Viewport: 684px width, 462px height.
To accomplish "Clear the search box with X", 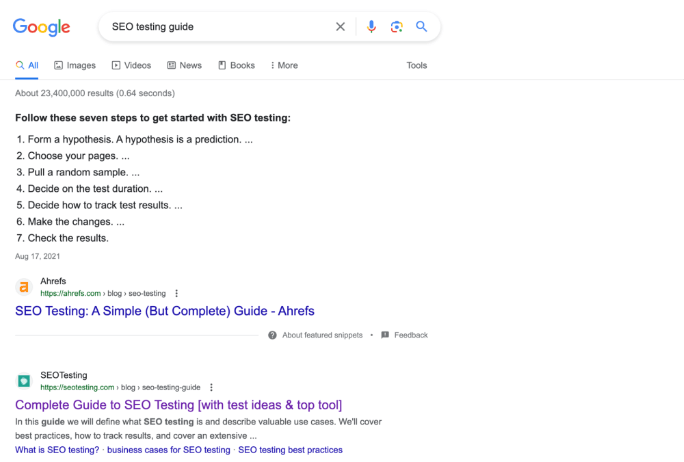I will pyautogui.click(x=340, y=27).
